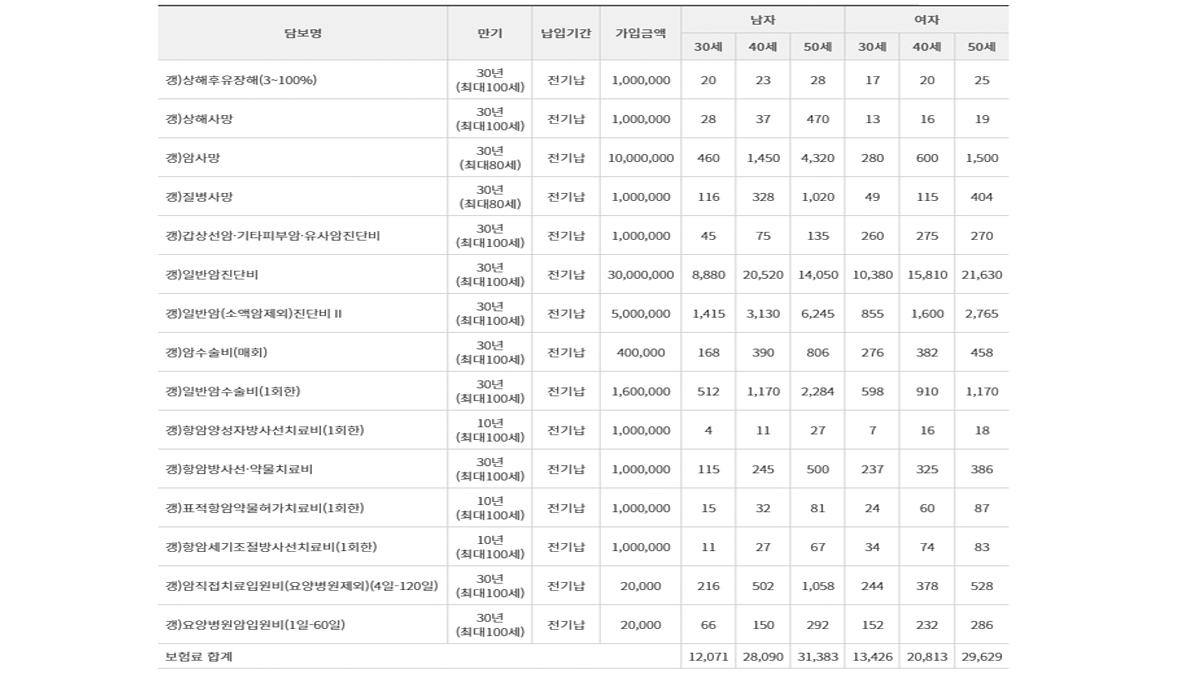This screenshot has width=1200, height=675.
Task: Select the 남자 group header
Action: coord(762,19)
